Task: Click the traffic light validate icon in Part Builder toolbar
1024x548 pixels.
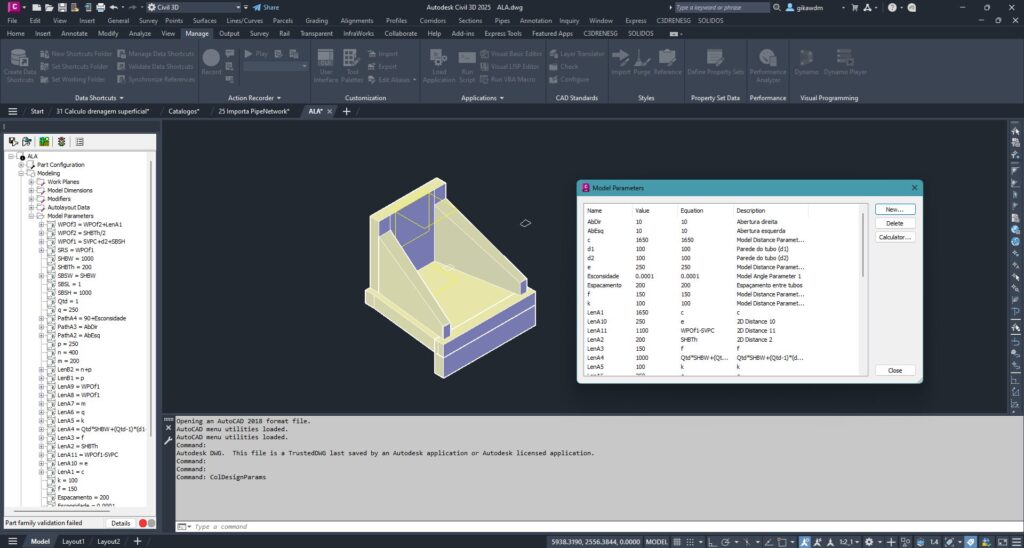Action: pos(62,142)
